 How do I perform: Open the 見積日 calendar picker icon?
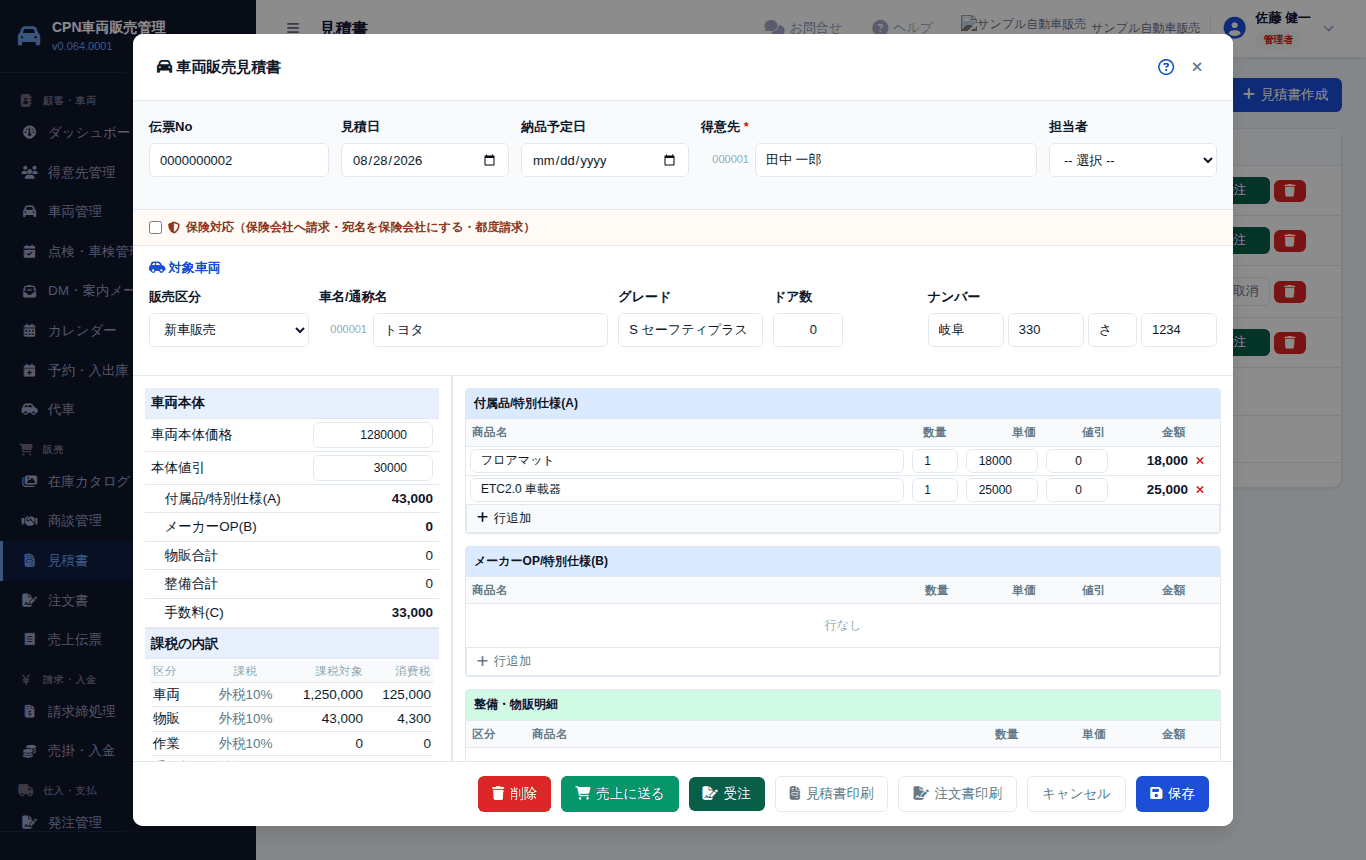[489, 160]
